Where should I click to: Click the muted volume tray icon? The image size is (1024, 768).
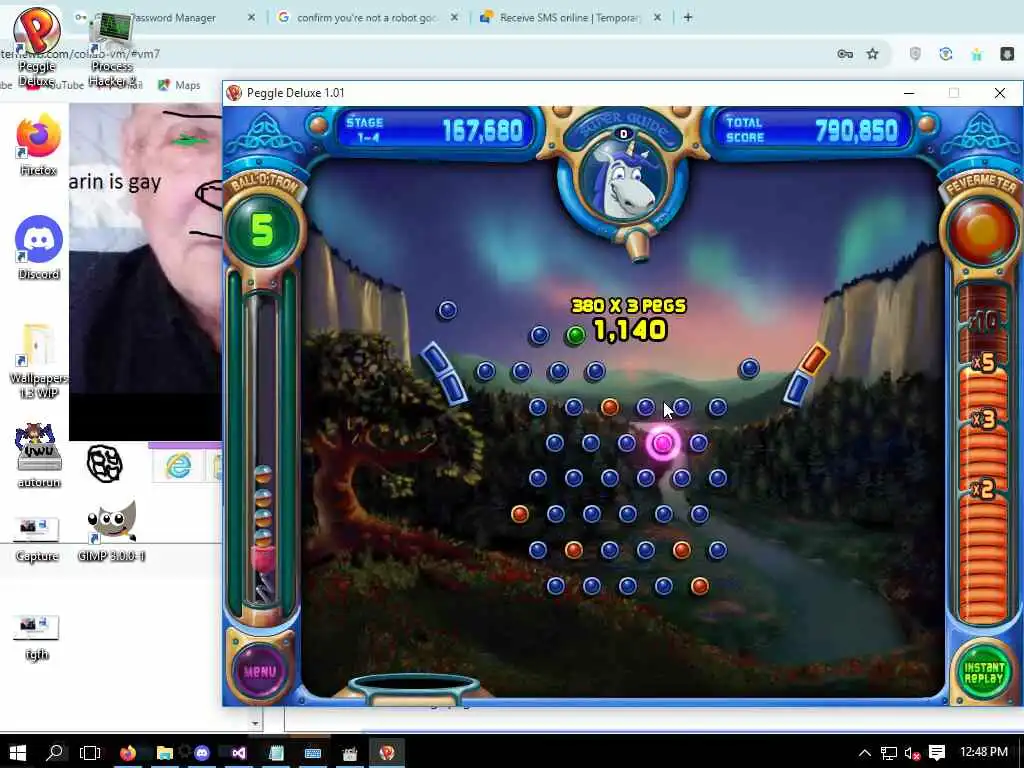(x=912, y=753)
